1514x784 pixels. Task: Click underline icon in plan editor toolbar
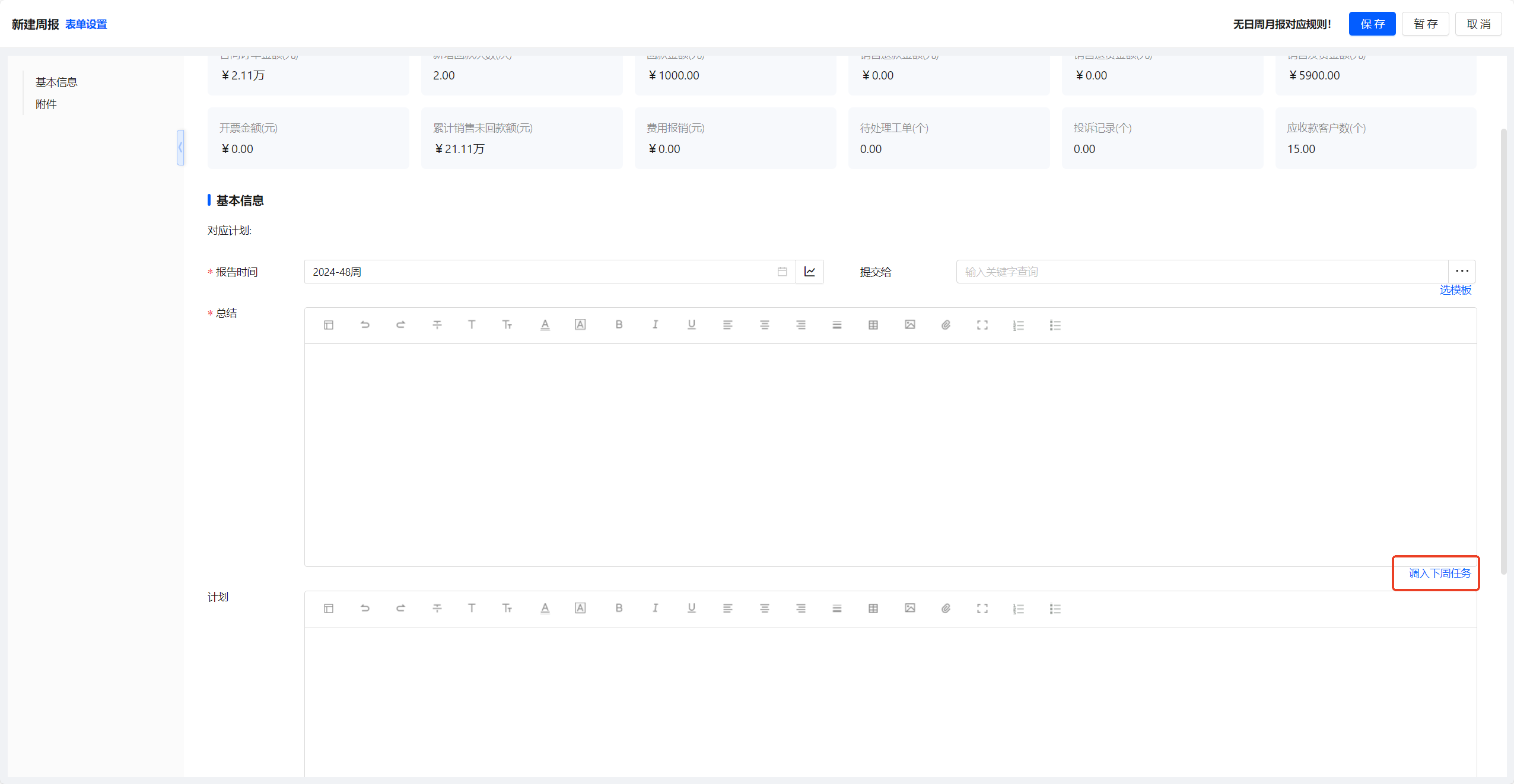[691, 608]
